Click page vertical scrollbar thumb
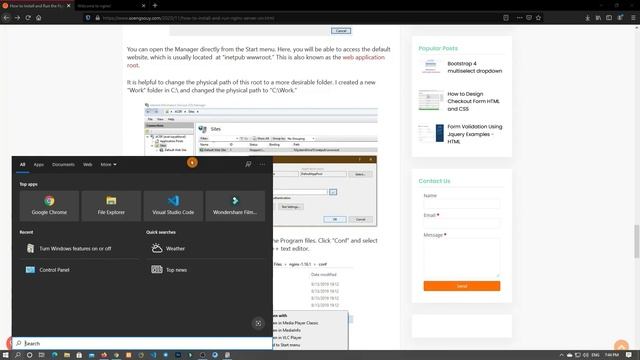 [x=636, y=241]
